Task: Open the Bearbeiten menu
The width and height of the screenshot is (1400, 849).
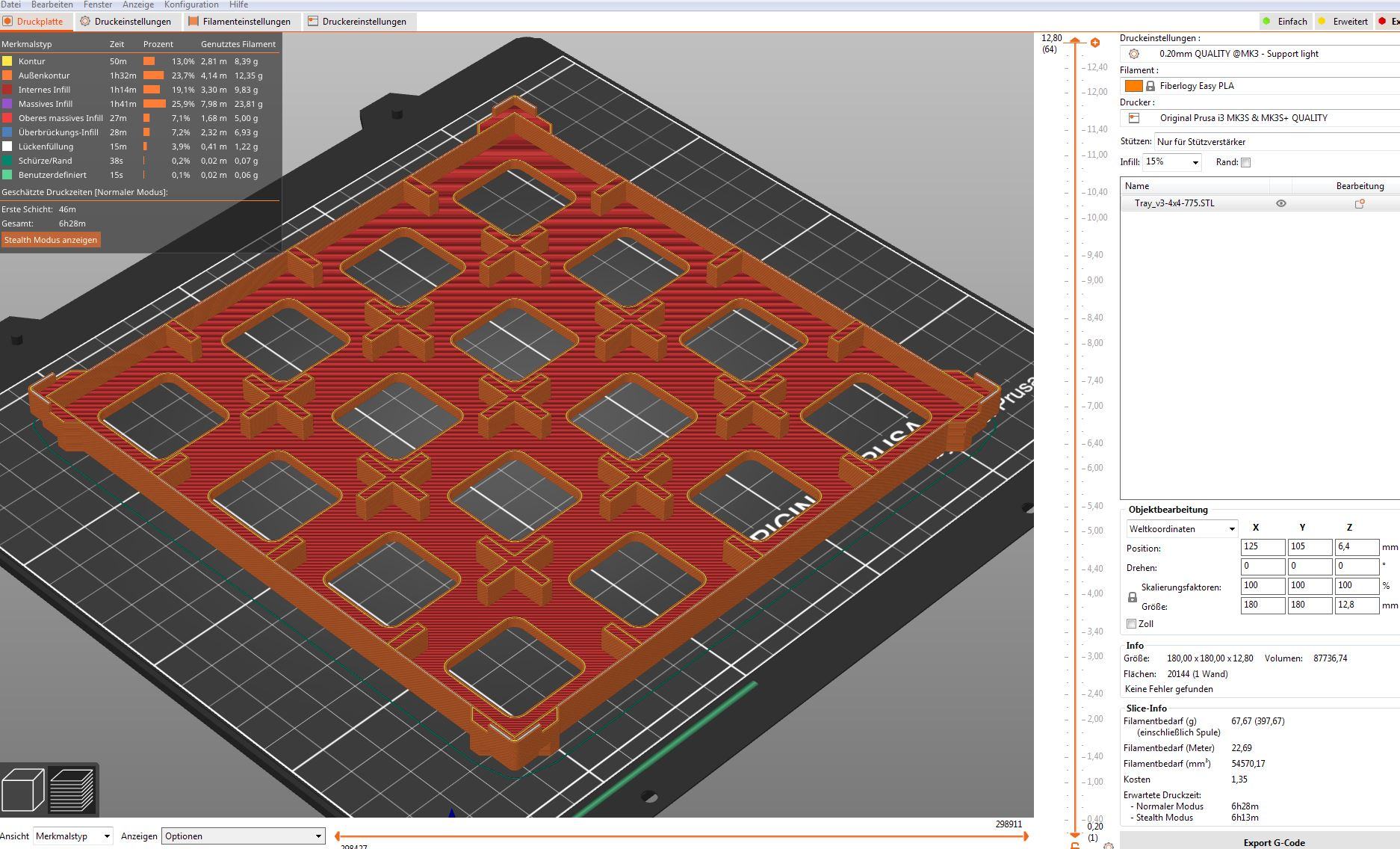Action: (52, 4)
